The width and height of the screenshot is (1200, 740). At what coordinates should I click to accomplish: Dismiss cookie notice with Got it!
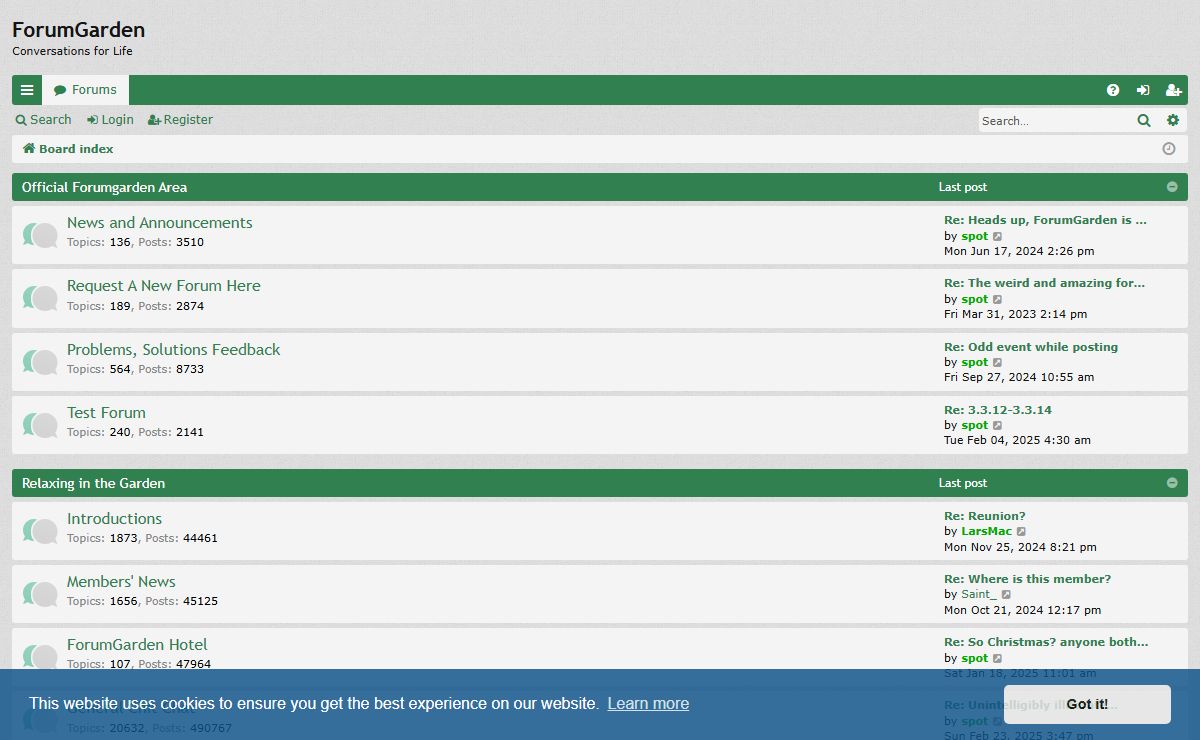[1086, 704]
